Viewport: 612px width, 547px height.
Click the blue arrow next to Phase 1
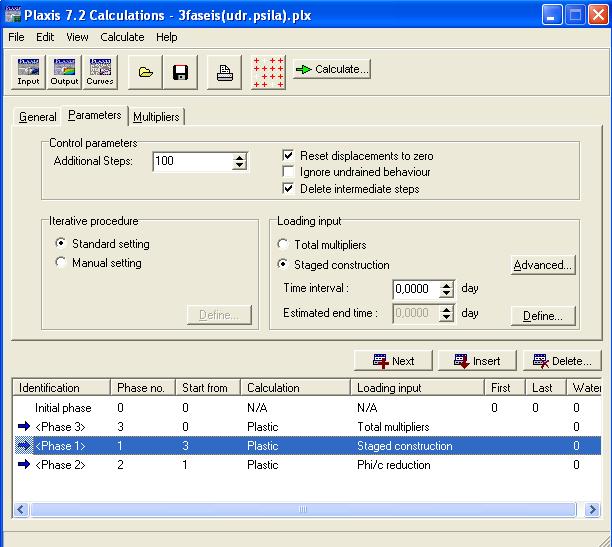pyautogui.click(x=24, y=445)
